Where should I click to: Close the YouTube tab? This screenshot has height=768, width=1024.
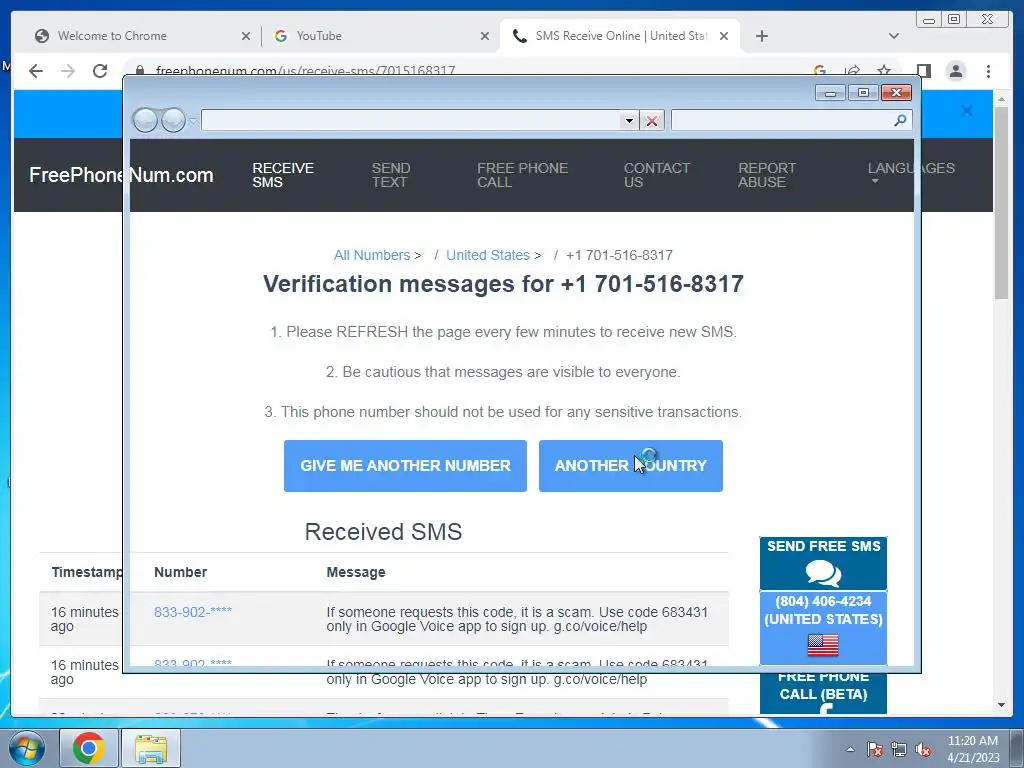pyautogui.click(x=485, y=37)
